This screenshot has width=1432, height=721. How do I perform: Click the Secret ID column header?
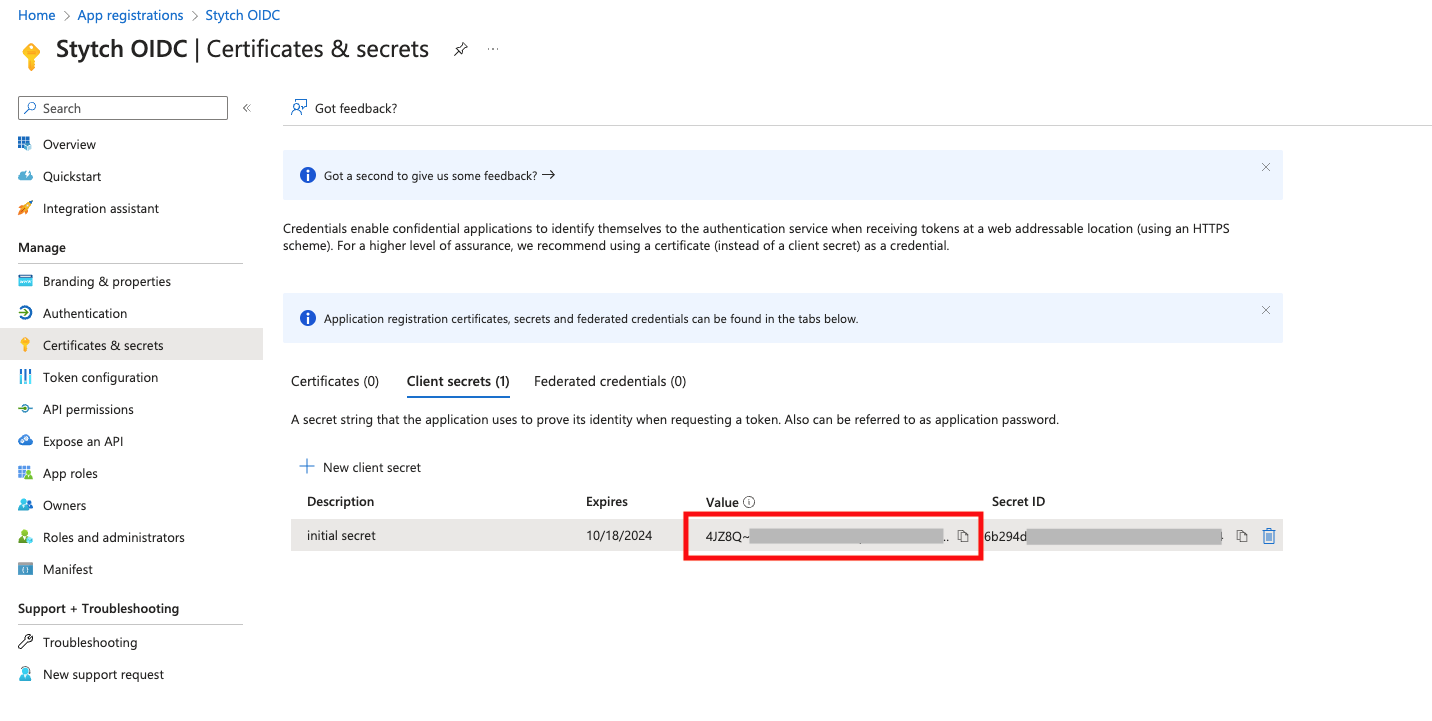coord(1018,502)
